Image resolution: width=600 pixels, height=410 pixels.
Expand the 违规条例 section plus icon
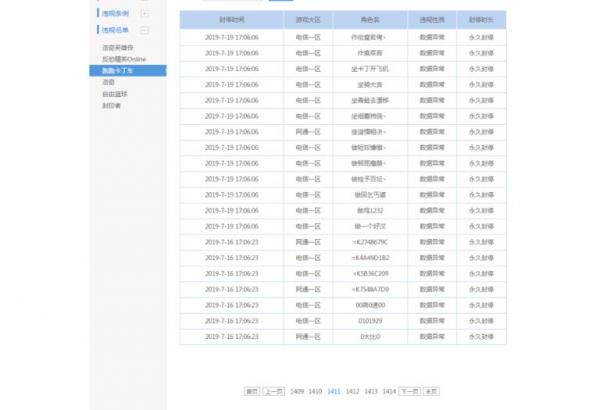pos(145,13)
